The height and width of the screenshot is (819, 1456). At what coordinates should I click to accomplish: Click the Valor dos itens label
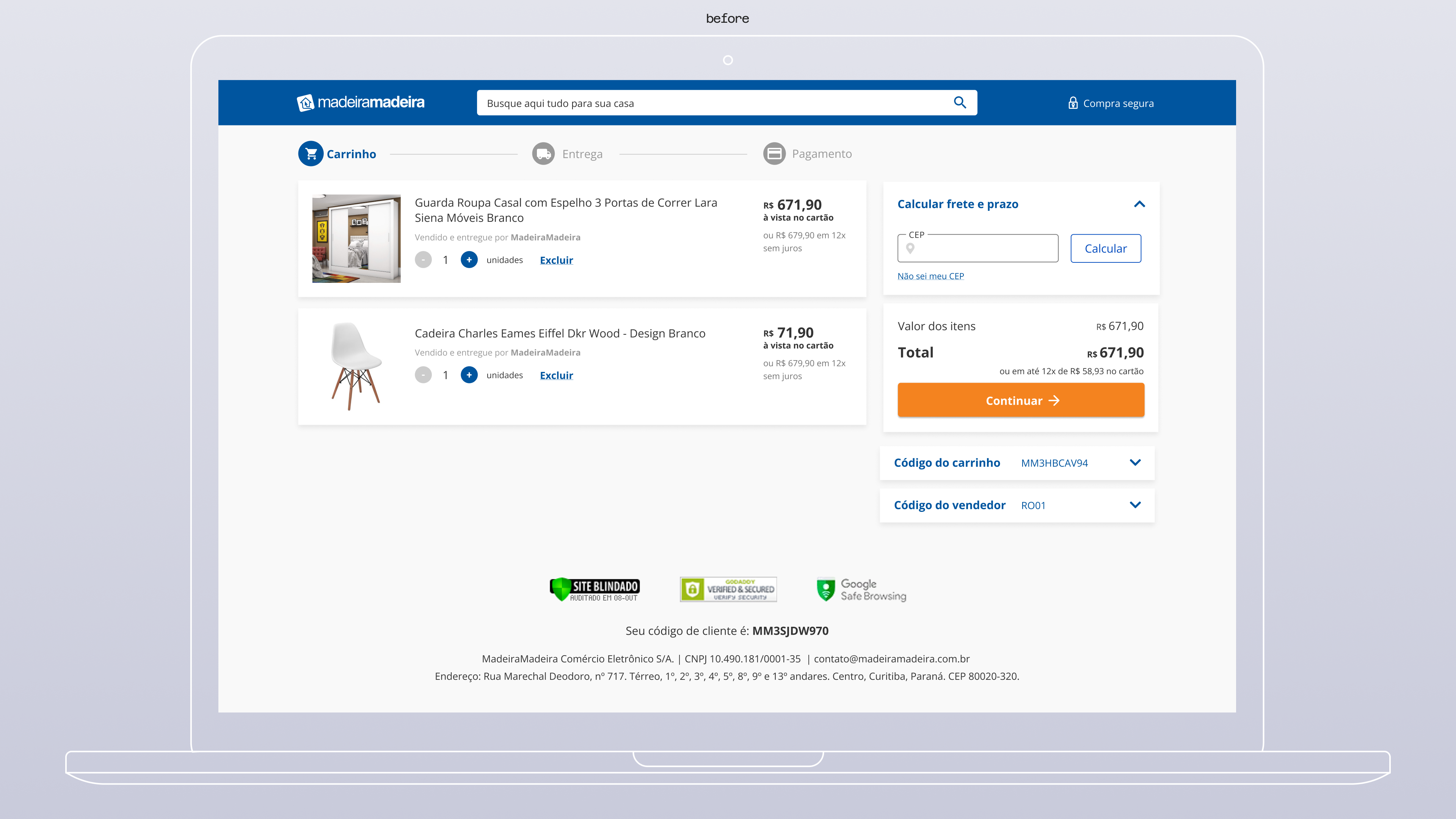coord(936,326)
